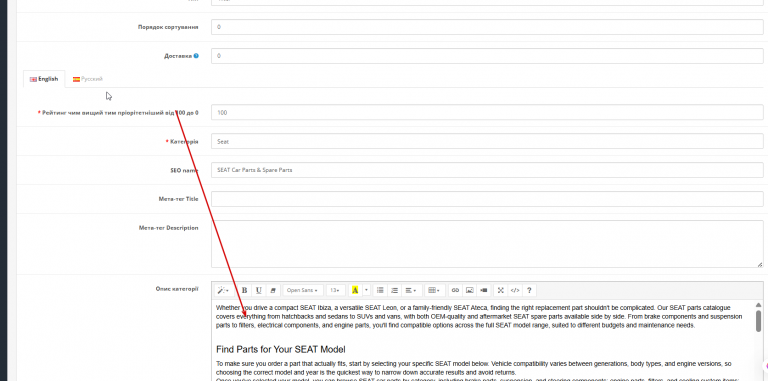Click the Доставка input field

pos(487,56)
